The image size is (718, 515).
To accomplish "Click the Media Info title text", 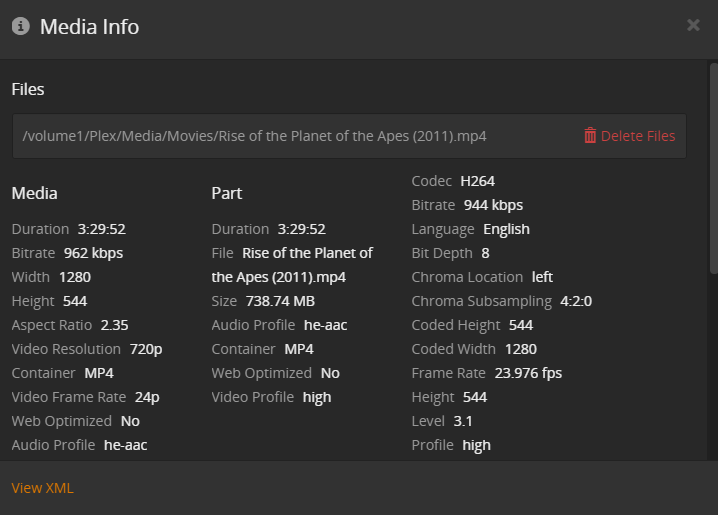I will tap(89, 27).
